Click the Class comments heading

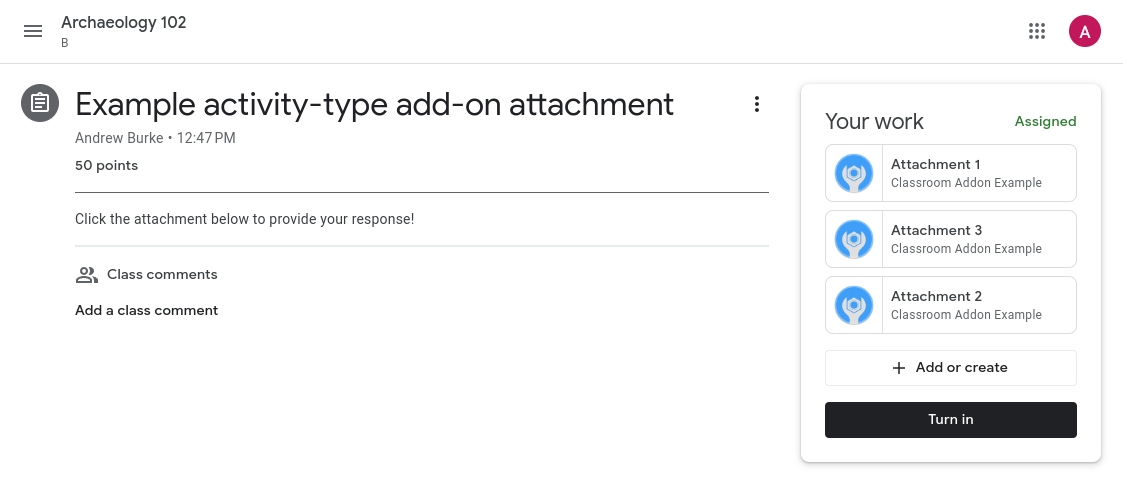[x=162, y=274]
